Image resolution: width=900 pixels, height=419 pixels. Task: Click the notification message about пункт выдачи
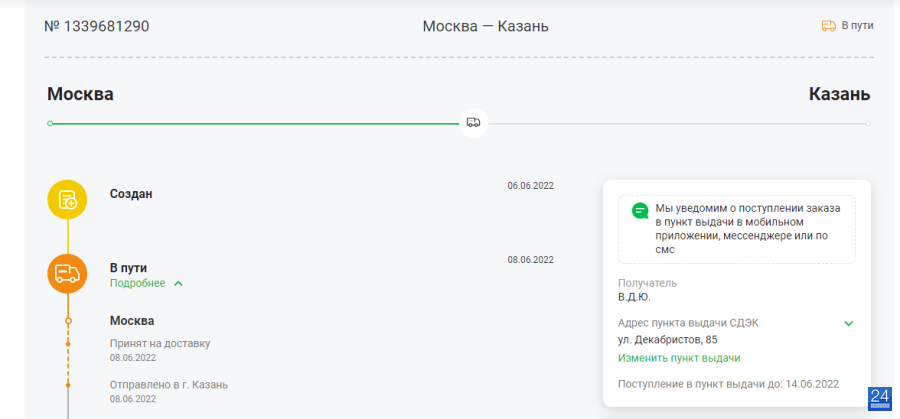[x=748, y=229]
